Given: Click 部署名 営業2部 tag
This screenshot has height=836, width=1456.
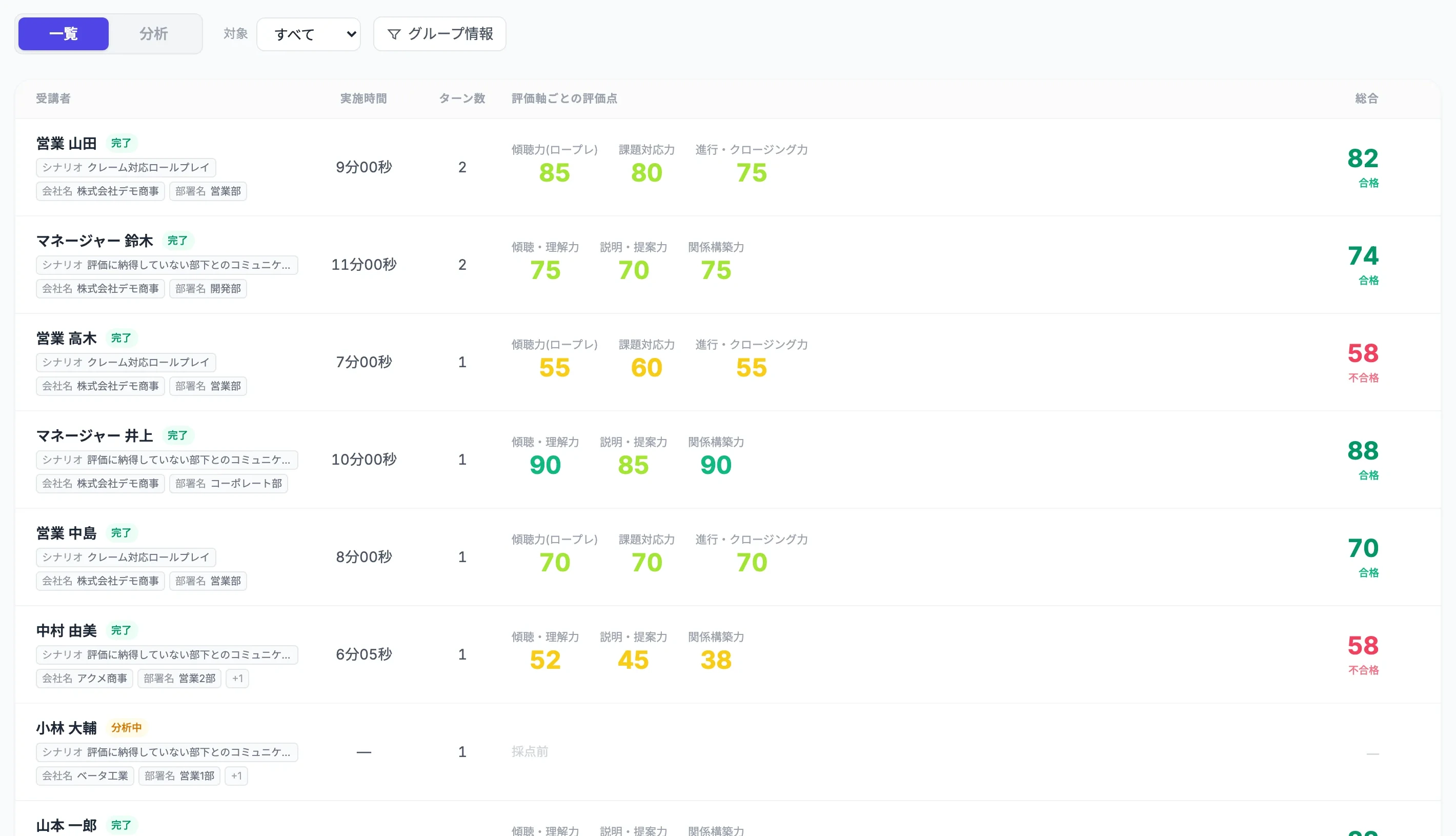Looking at the screenshot, I should click(179, 679).
